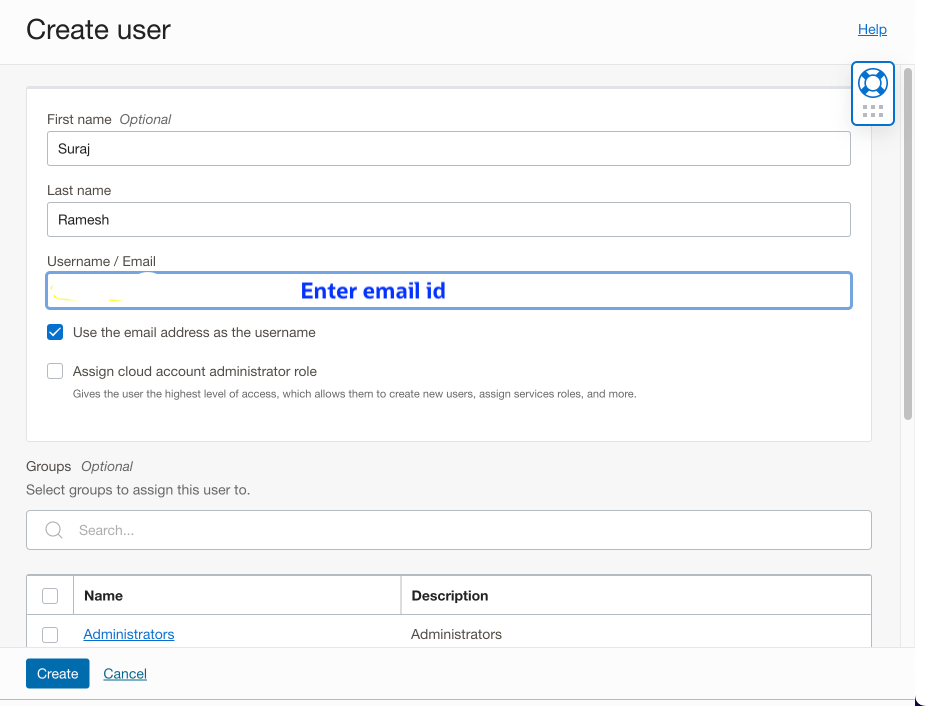Click the Create button
Screen dimensions: 946x706
57,673
